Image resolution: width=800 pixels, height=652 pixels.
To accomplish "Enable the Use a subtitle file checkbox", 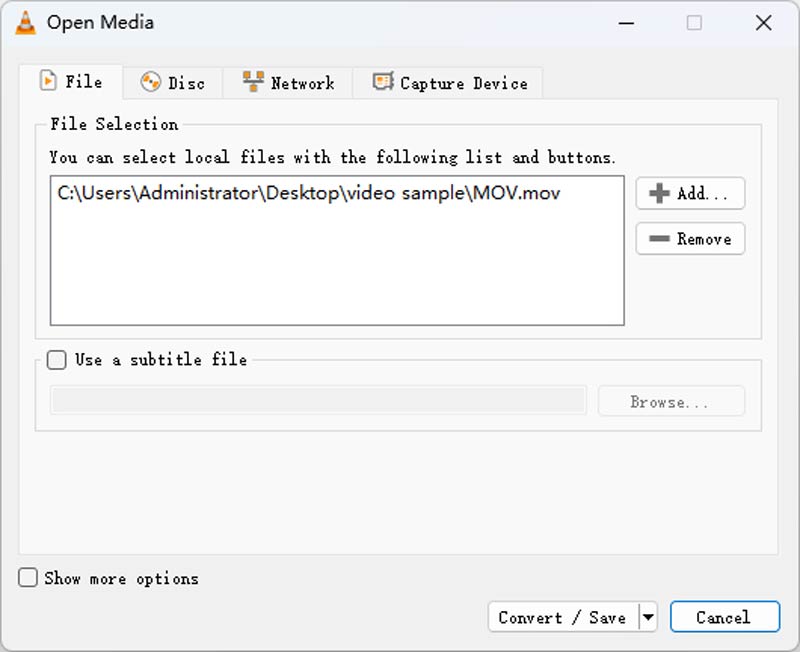I will click(x=56, y=360).
